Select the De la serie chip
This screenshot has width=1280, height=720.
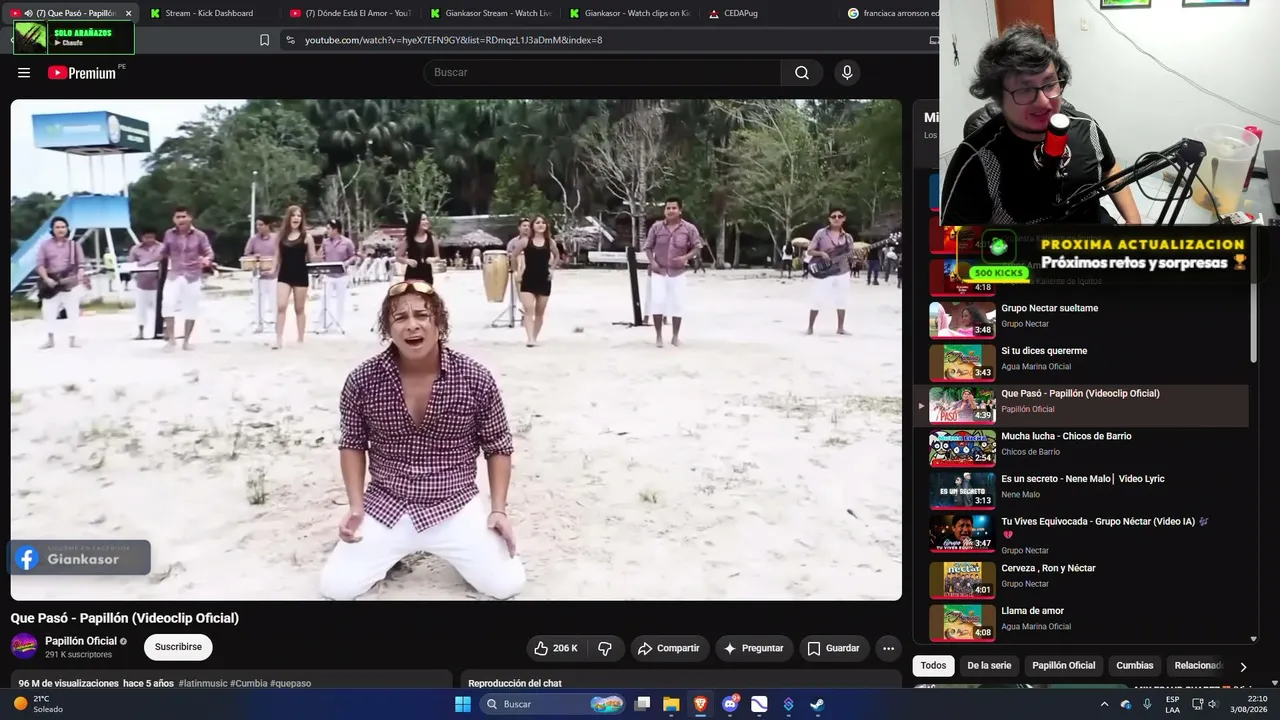pyautogui.click(x=989, y=665)
